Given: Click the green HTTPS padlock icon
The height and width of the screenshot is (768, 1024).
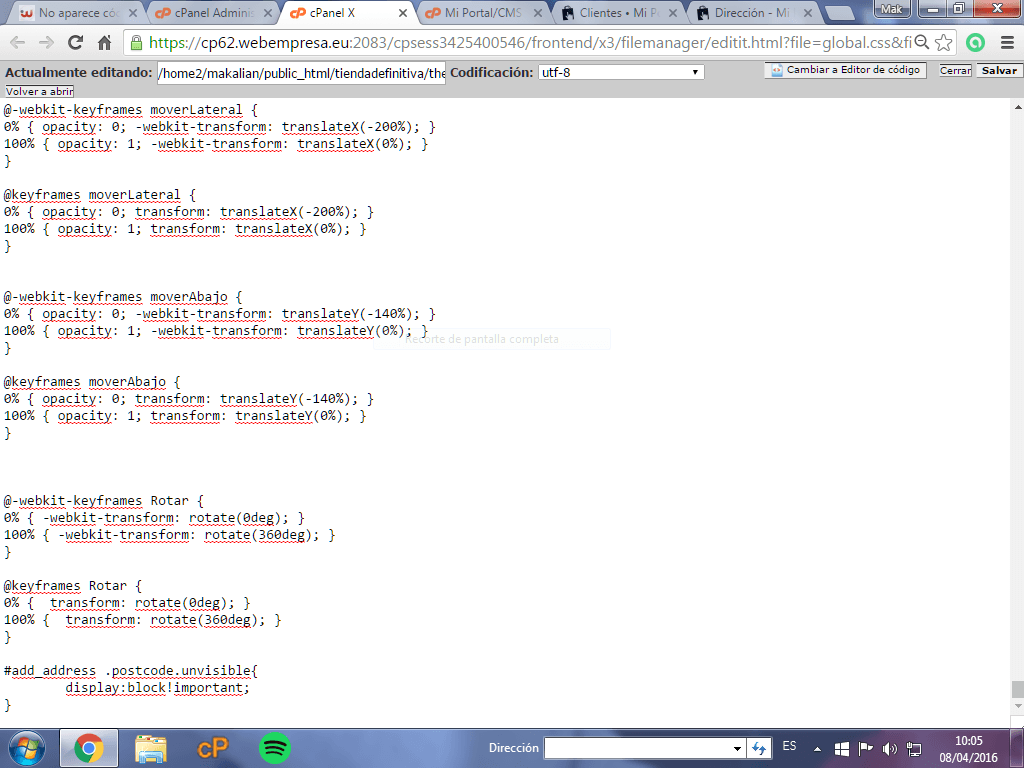Looking at the screenshot, I should pos(136,42).
